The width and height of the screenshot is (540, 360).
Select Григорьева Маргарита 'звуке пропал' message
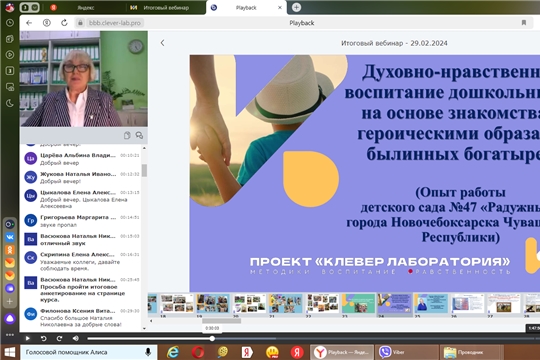point(82,221)
